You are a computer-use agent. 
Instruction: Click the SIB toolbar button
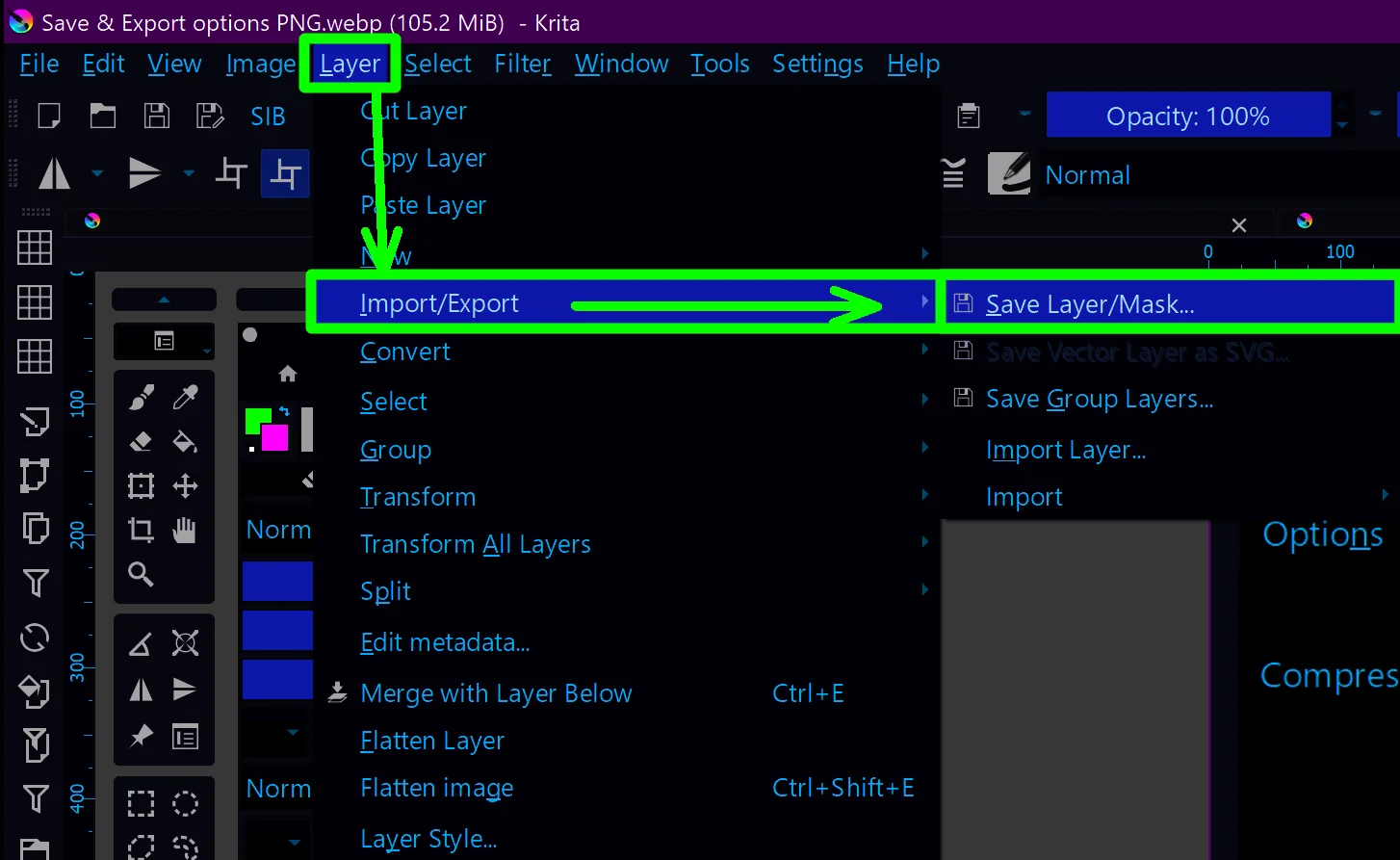(268, 117)
